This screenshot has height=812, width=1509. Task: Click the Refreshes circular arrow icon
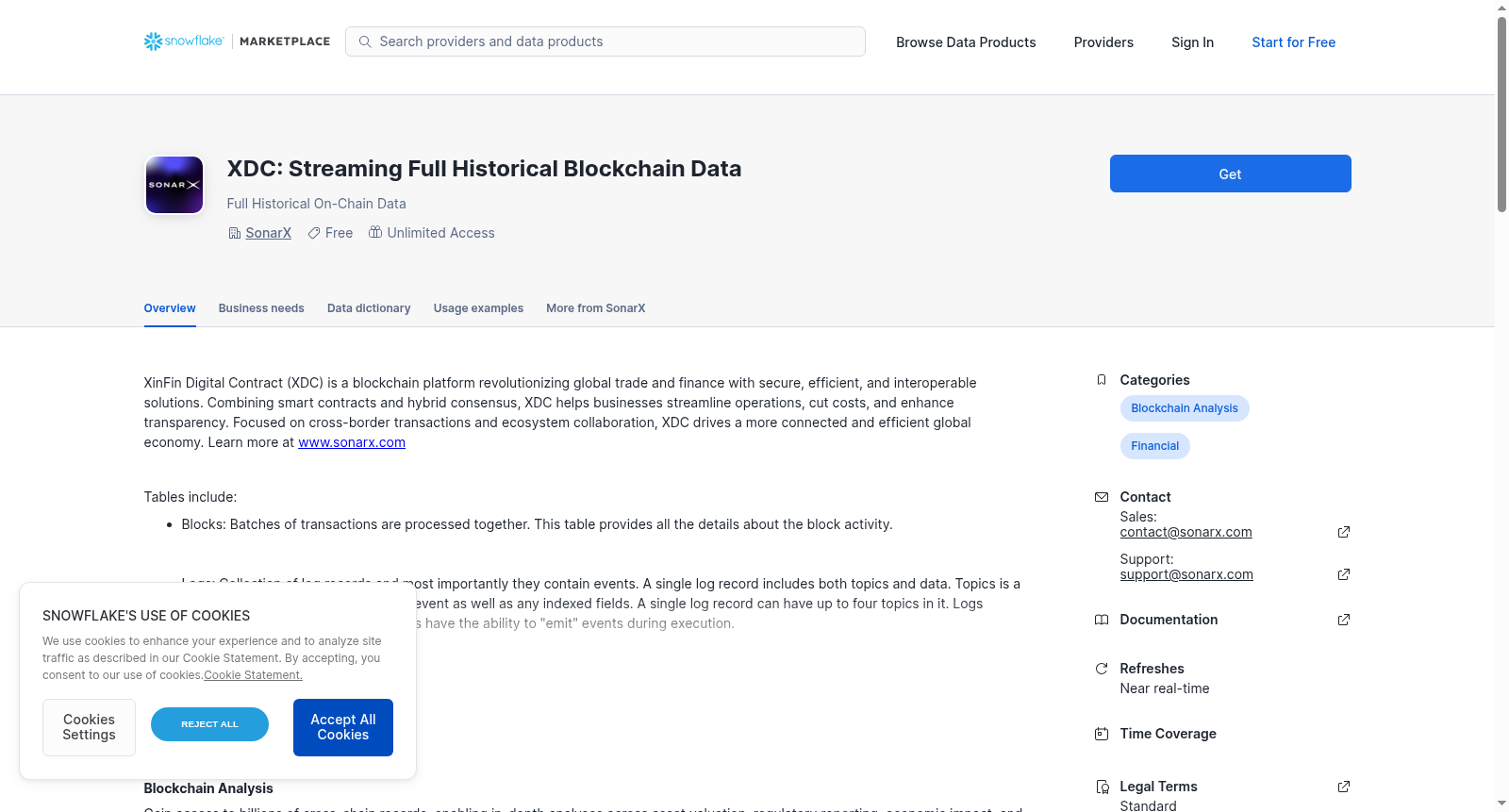click(x=1102, y=669)
